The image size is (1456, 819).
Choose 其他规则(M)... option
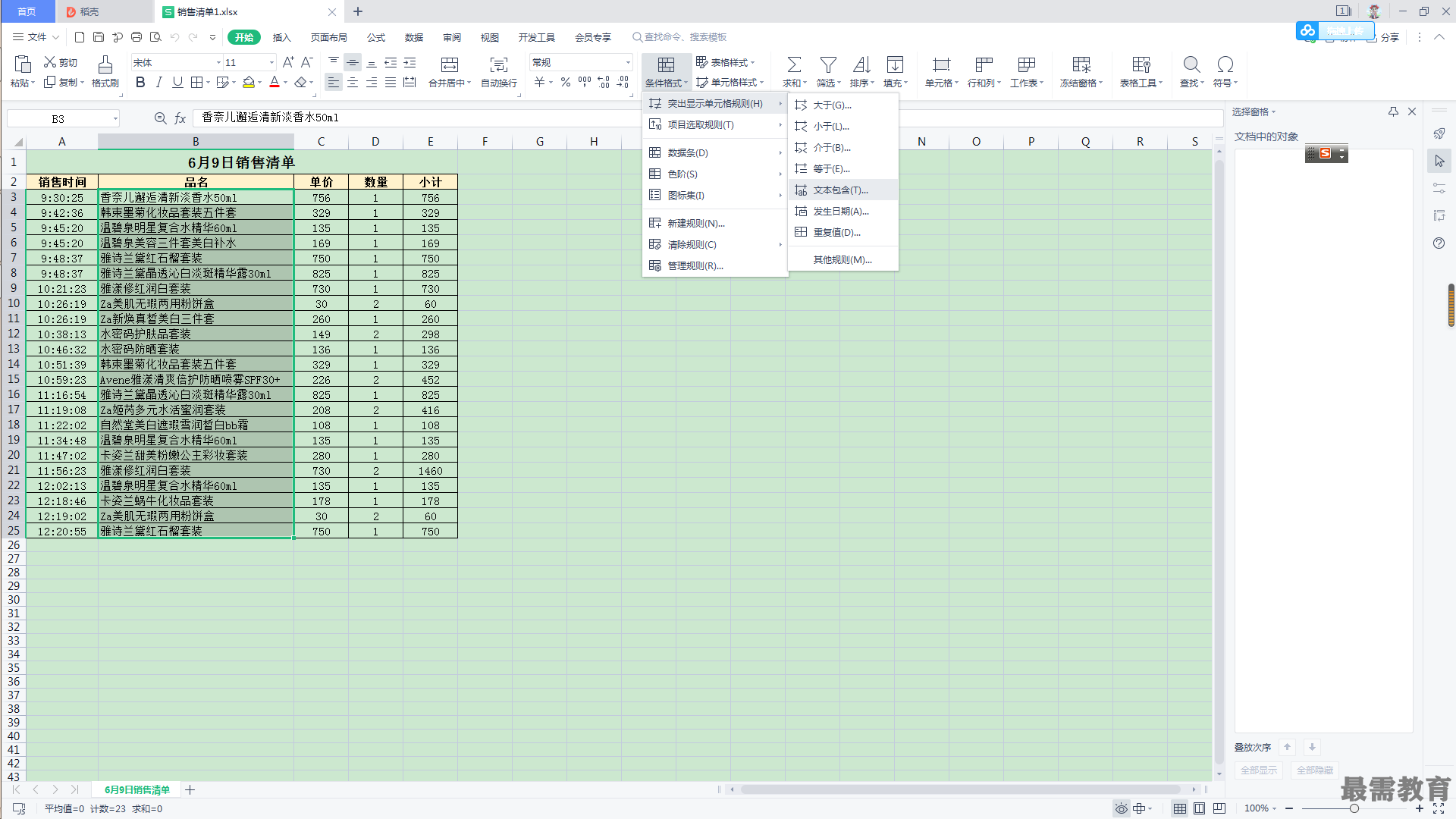843,260
